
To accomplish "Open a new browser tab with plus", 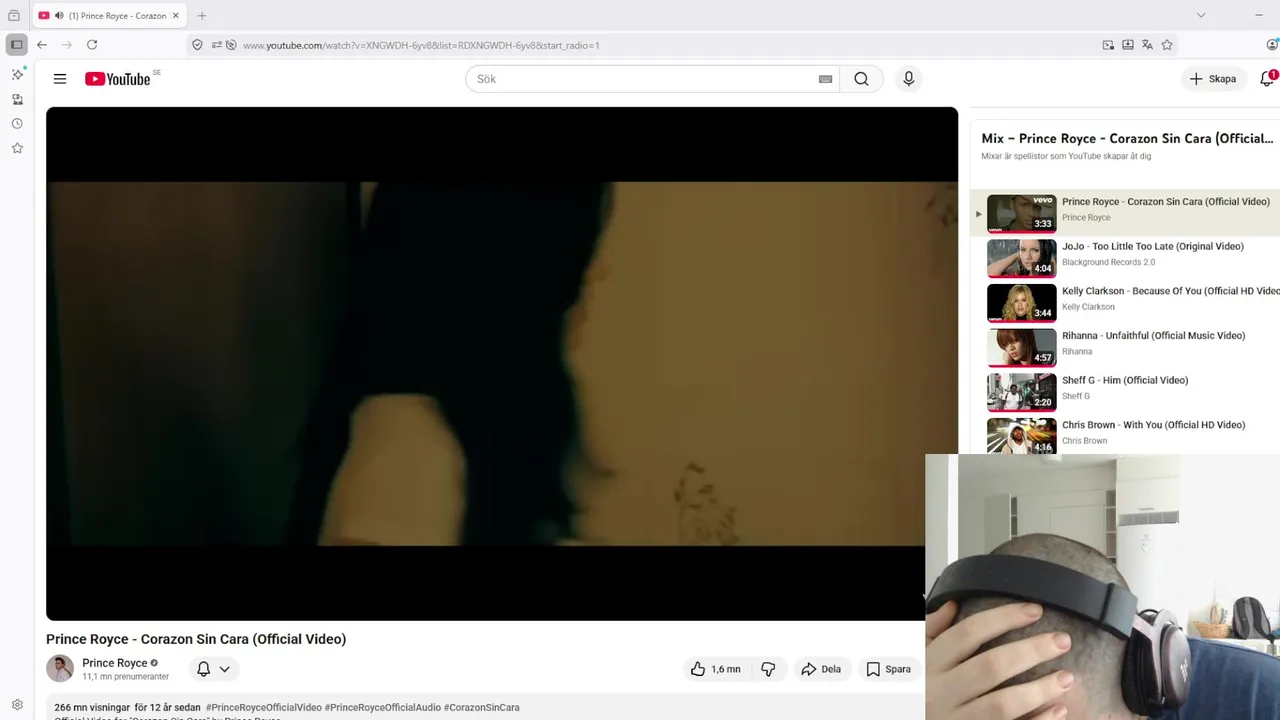I will pyautogui.click(x=202, y=16).
